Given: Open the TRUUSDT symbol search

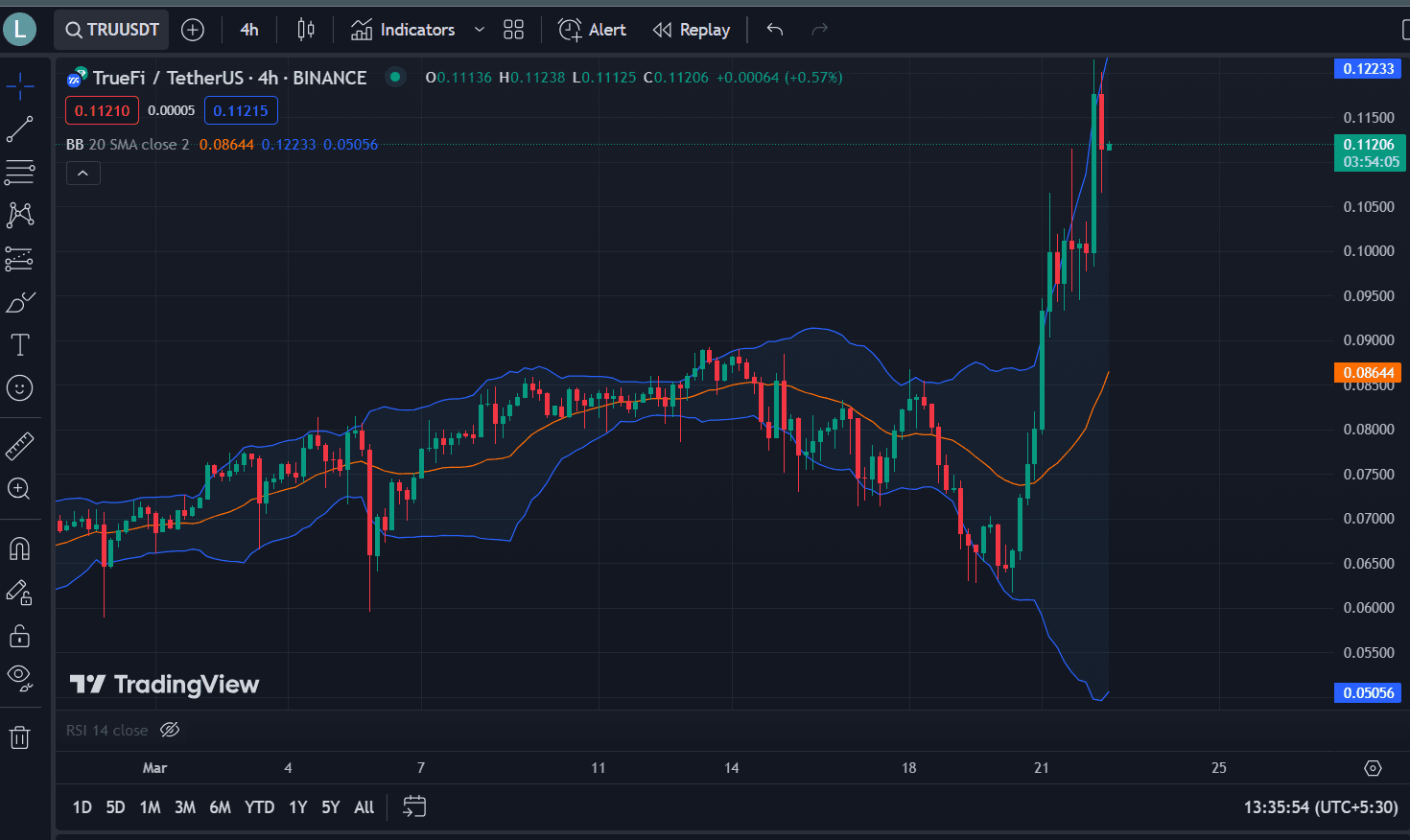Looking at the screenshot, I should pyautogui.click(x=110, y=29).
